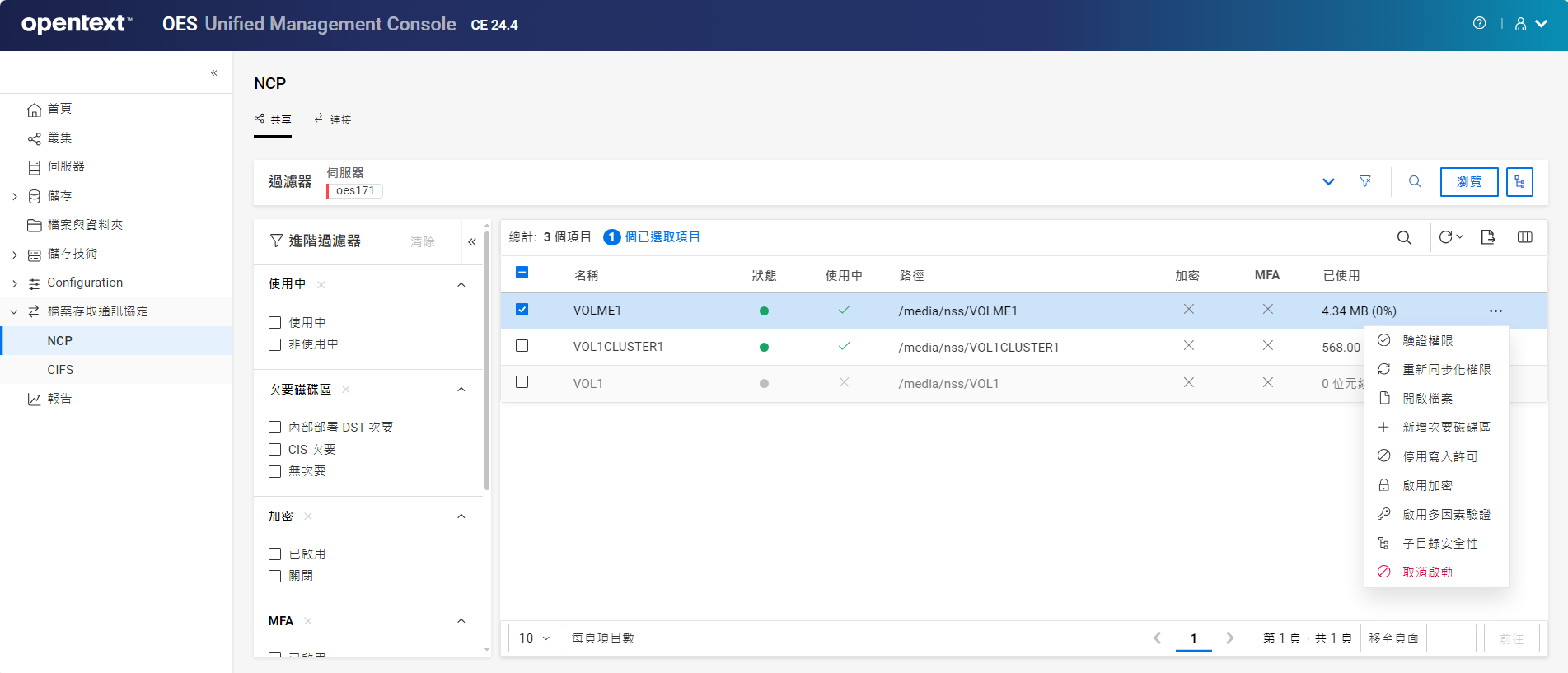Click the 瀏覽 button
Screen dimensions: 1568x673
1468,182
